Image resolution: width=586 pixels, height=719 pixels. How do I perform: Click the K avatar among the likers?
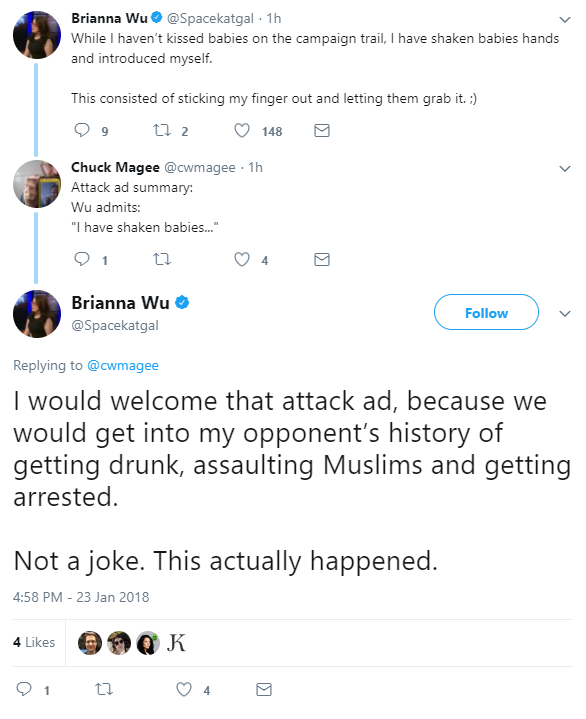pos(177,642)
